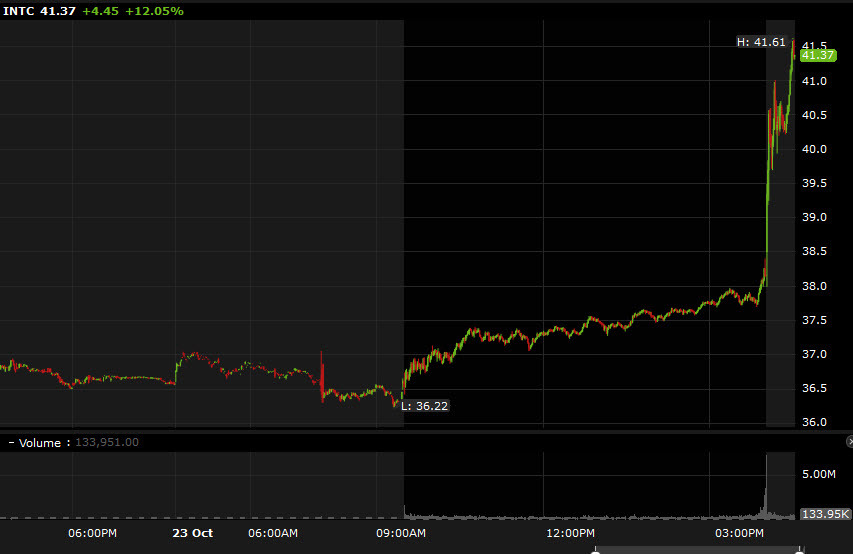
Task: Click the green 41.37 price axis tag
Action: (x=817, y=56)
